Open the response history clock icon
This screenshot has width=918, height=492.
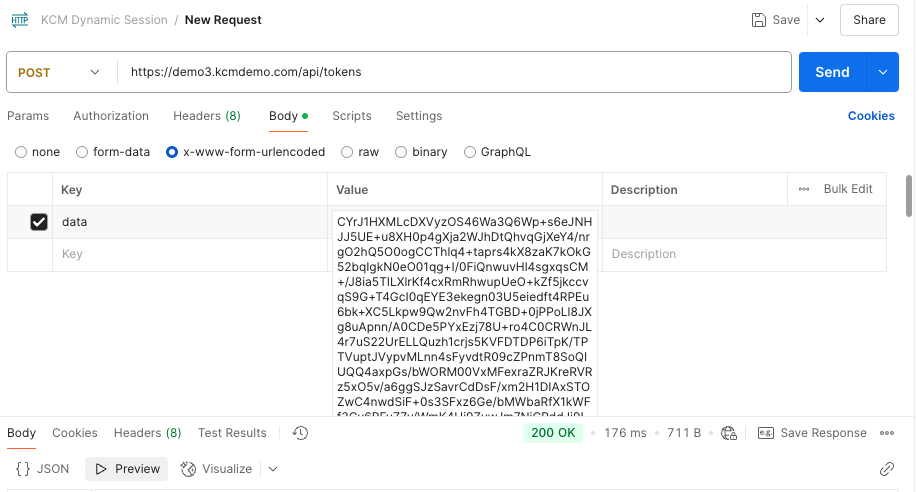300,433
